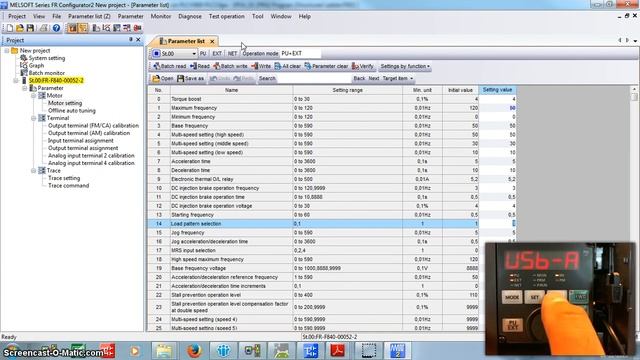
Task: Select the Starting frequency parameter row
Action: click(x=332, y=215)
